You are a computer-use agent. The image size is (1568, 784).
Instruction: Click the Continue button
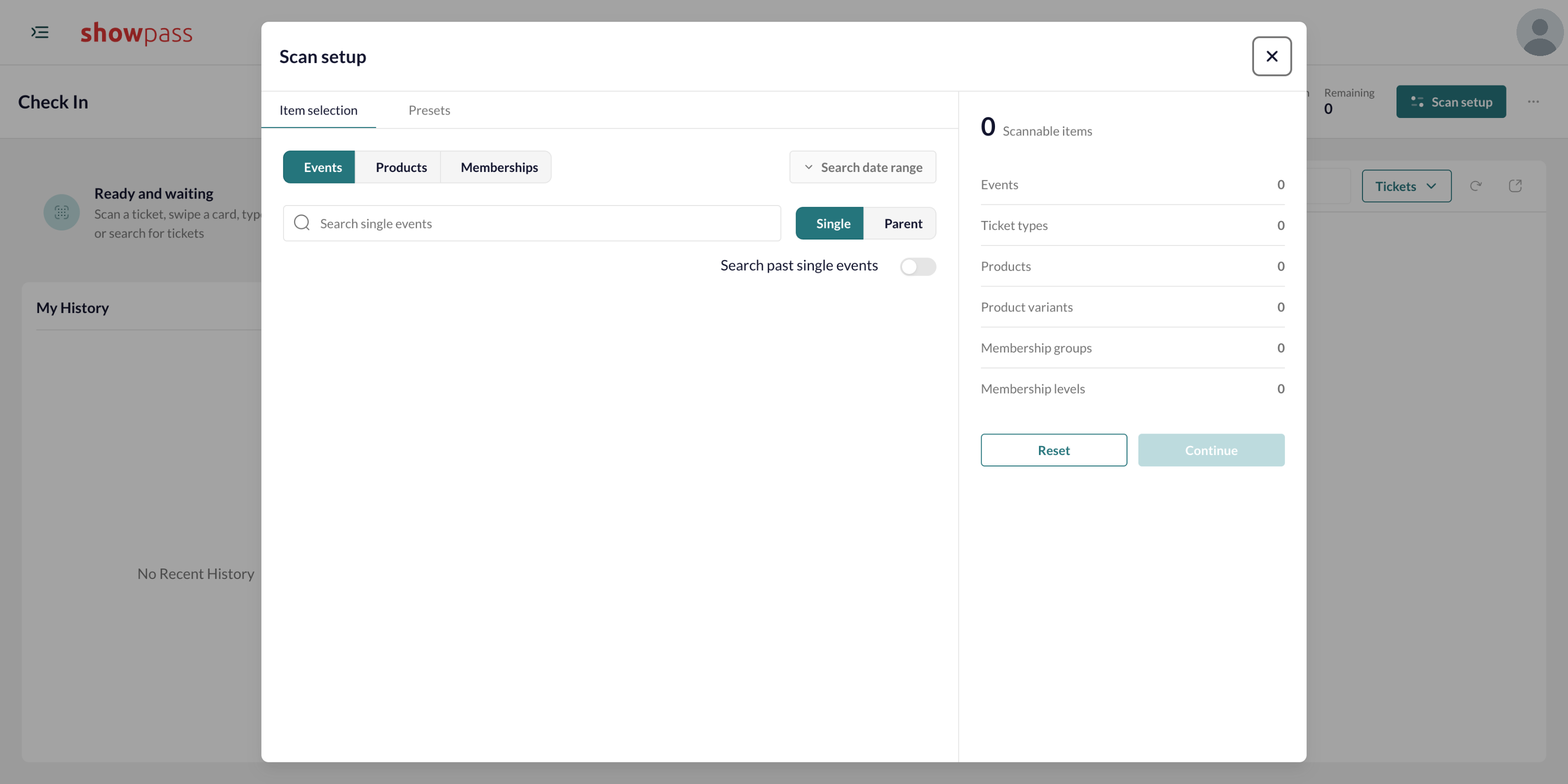(x=1210, y=450)
